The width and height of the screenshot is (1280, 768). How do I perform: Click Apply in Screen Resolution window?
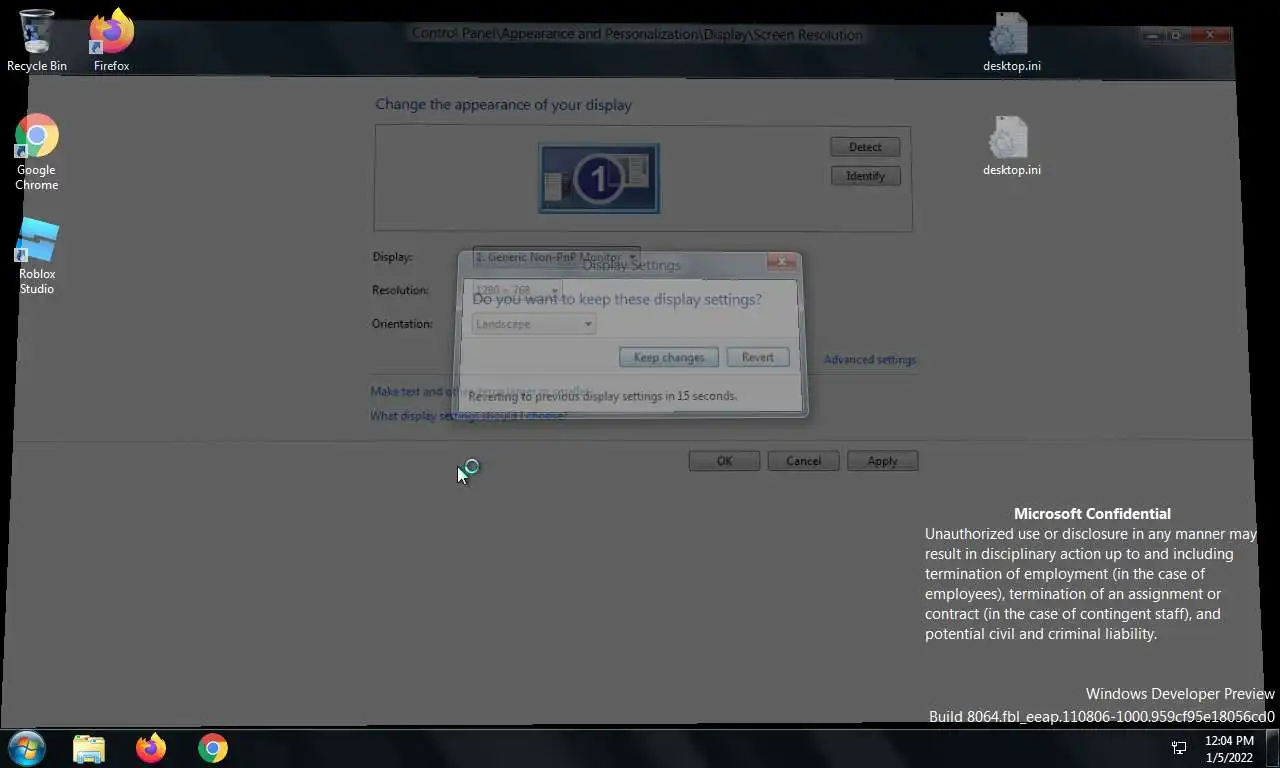882,461
